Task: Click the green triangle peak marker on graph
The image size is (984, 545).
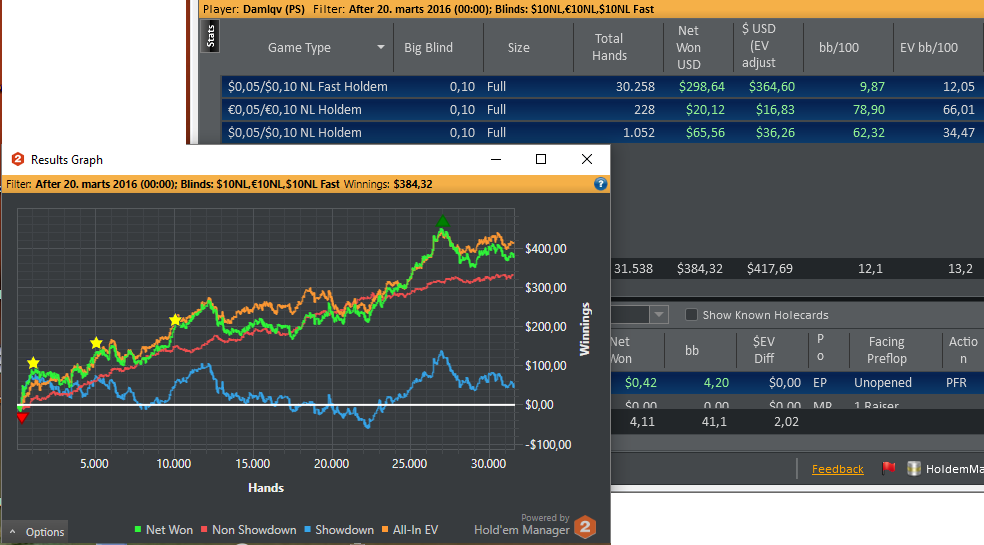Action: click(x=443, y=221)
